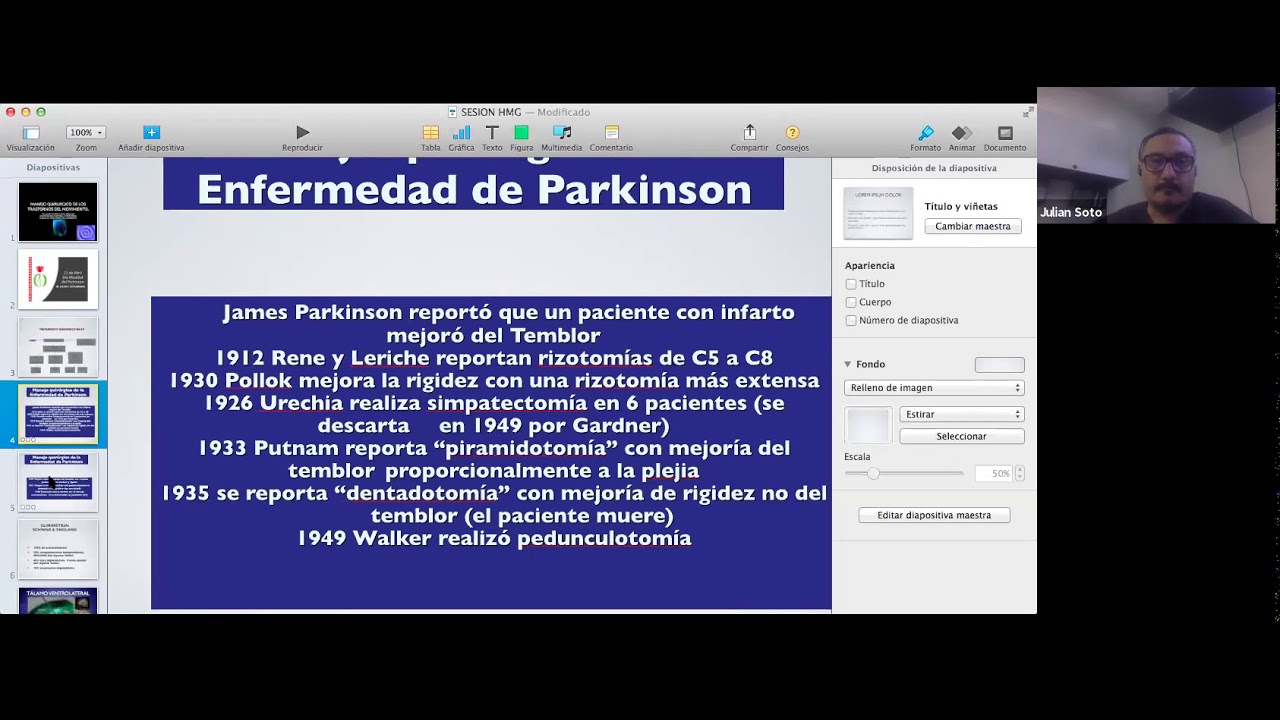Screen dimensions: 1280x720
Task: Select slide 6 thumbnail in navigator
Action: pyautogui.click(x=58, y=549)
